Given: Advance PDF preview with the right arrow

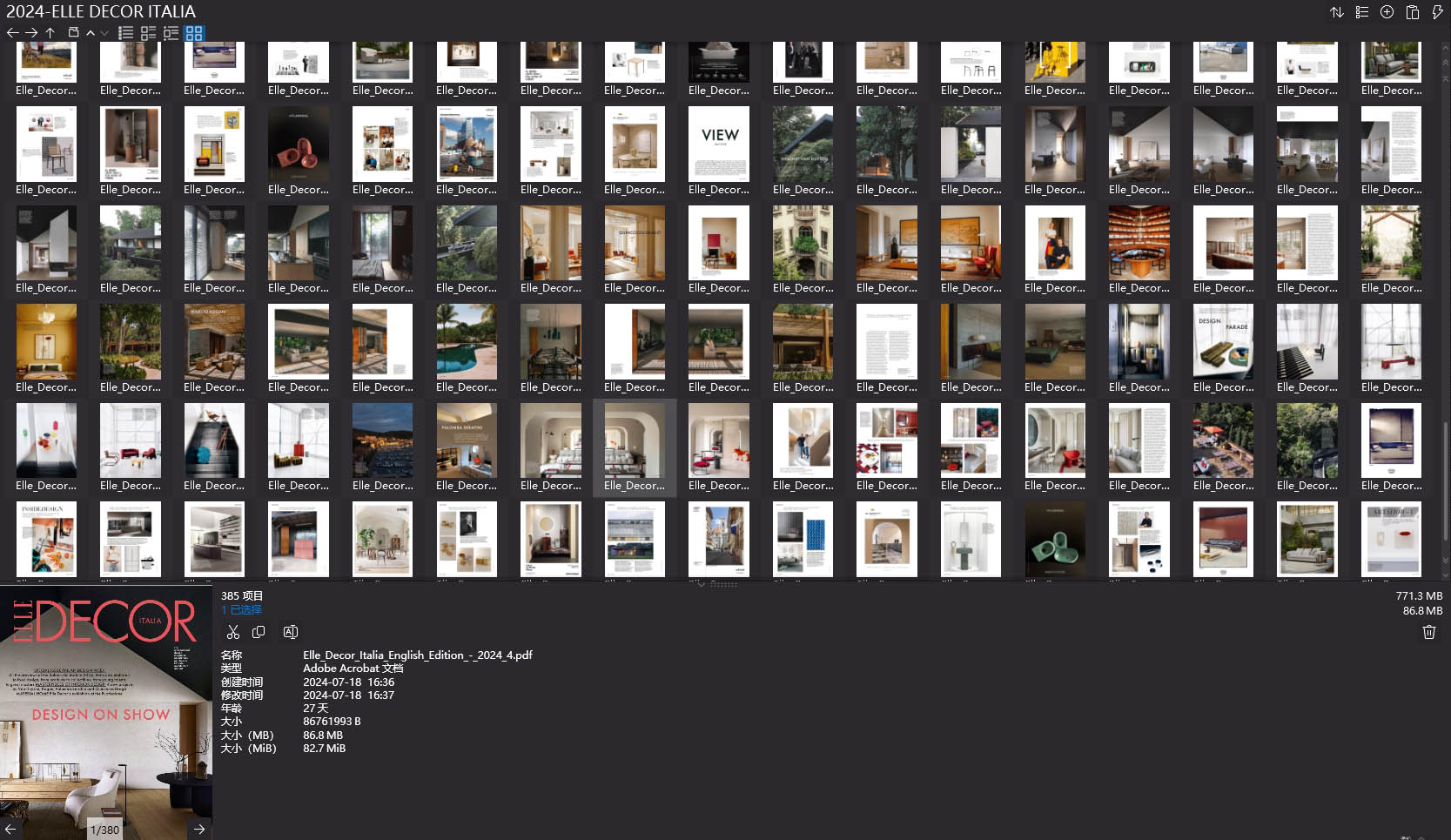Looking at the screenshot, I should pyautogui.click(x=199, y=829).
